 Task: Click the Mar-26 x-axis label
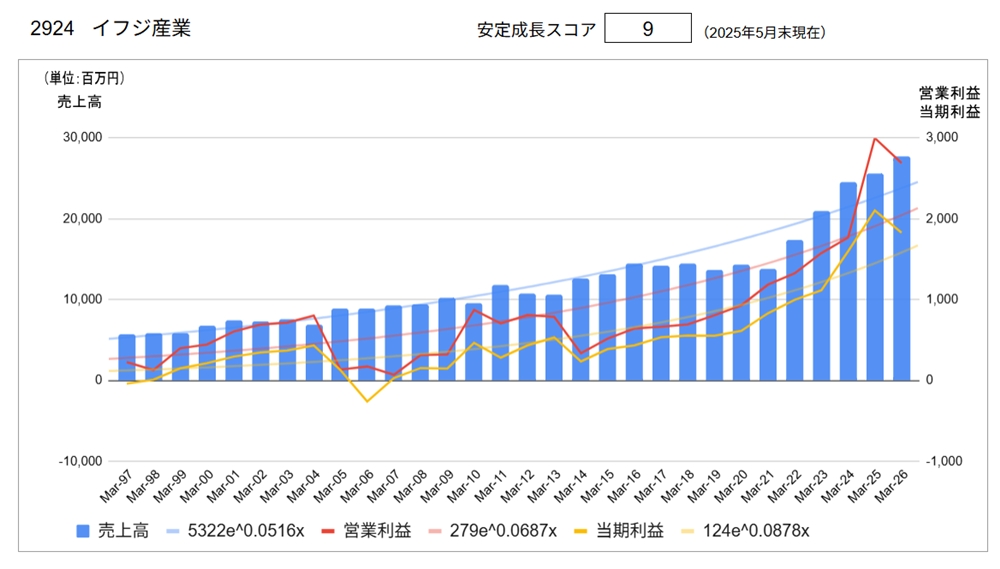pos(891,486)
